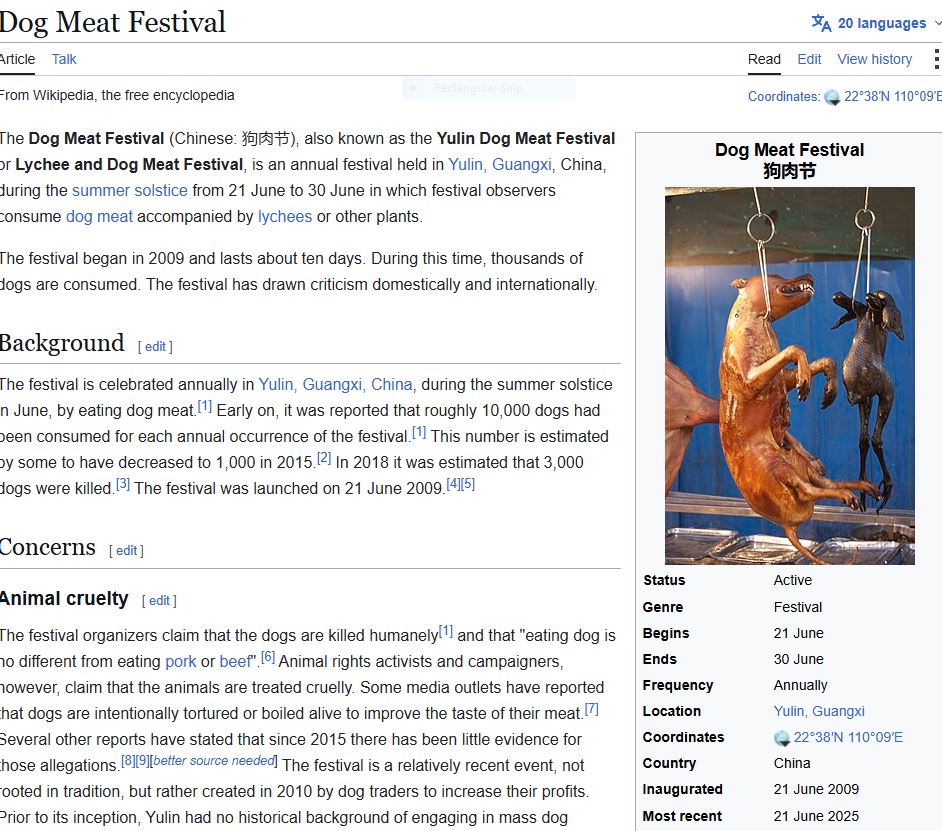Click citation [6] after beef quote

268,657
